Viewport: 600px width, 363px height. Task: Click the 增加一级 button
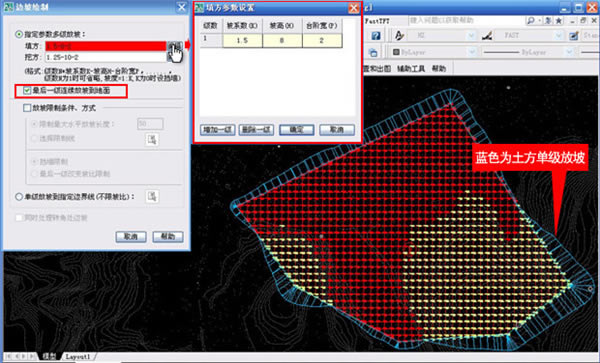point(217,130)
